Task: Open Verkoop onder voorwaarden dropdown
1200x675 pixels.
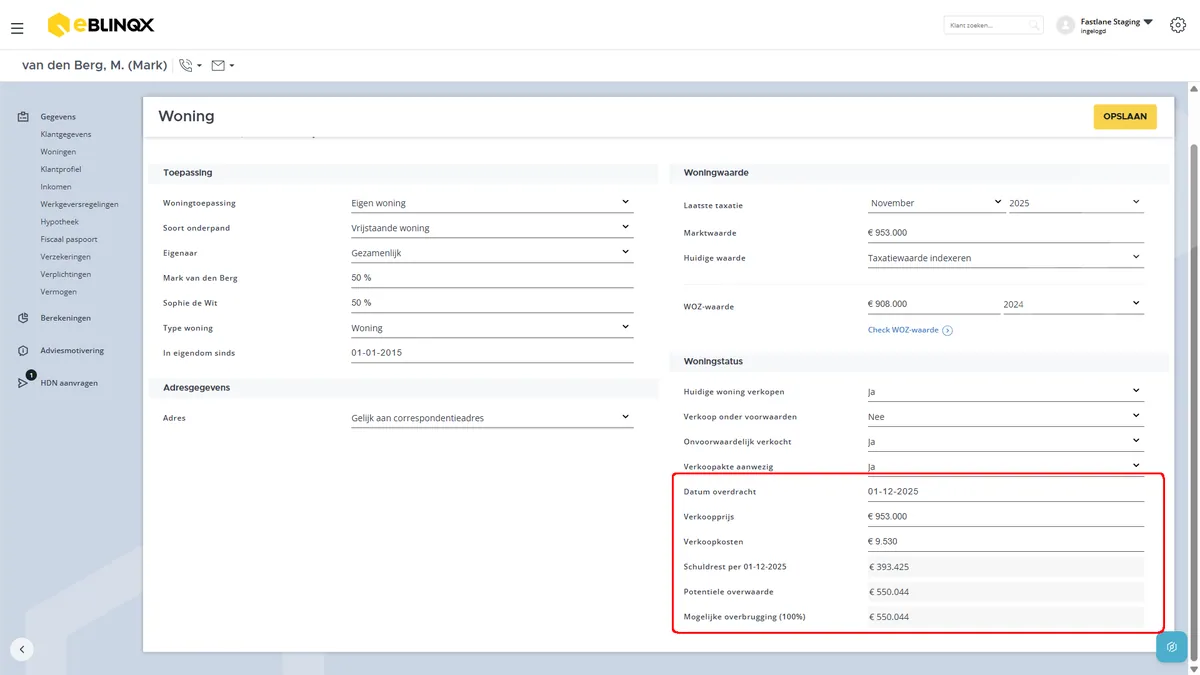Action: pos(1006,417)
